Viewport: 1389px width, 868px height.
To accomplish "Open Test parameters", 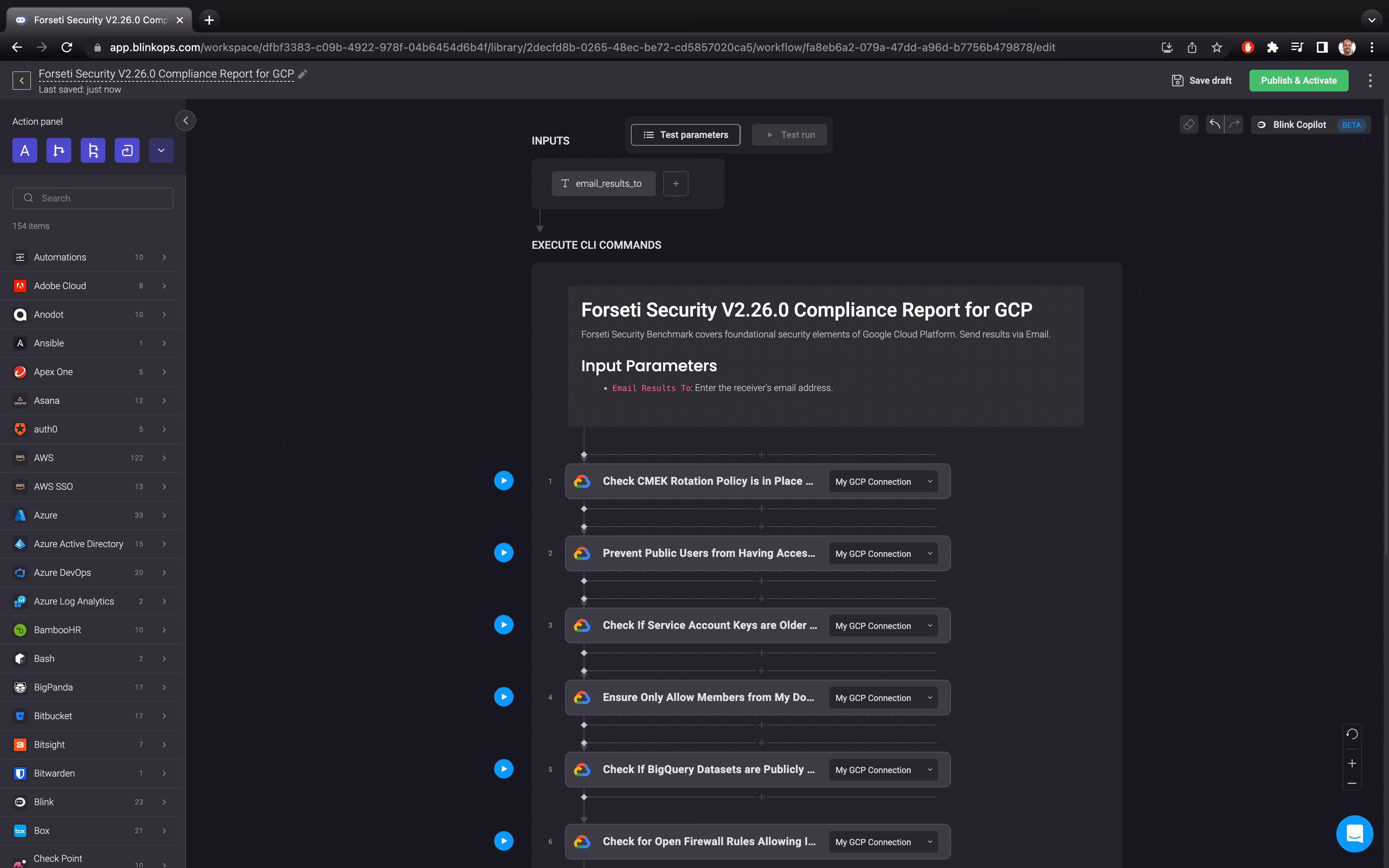I will coord(685,135).
